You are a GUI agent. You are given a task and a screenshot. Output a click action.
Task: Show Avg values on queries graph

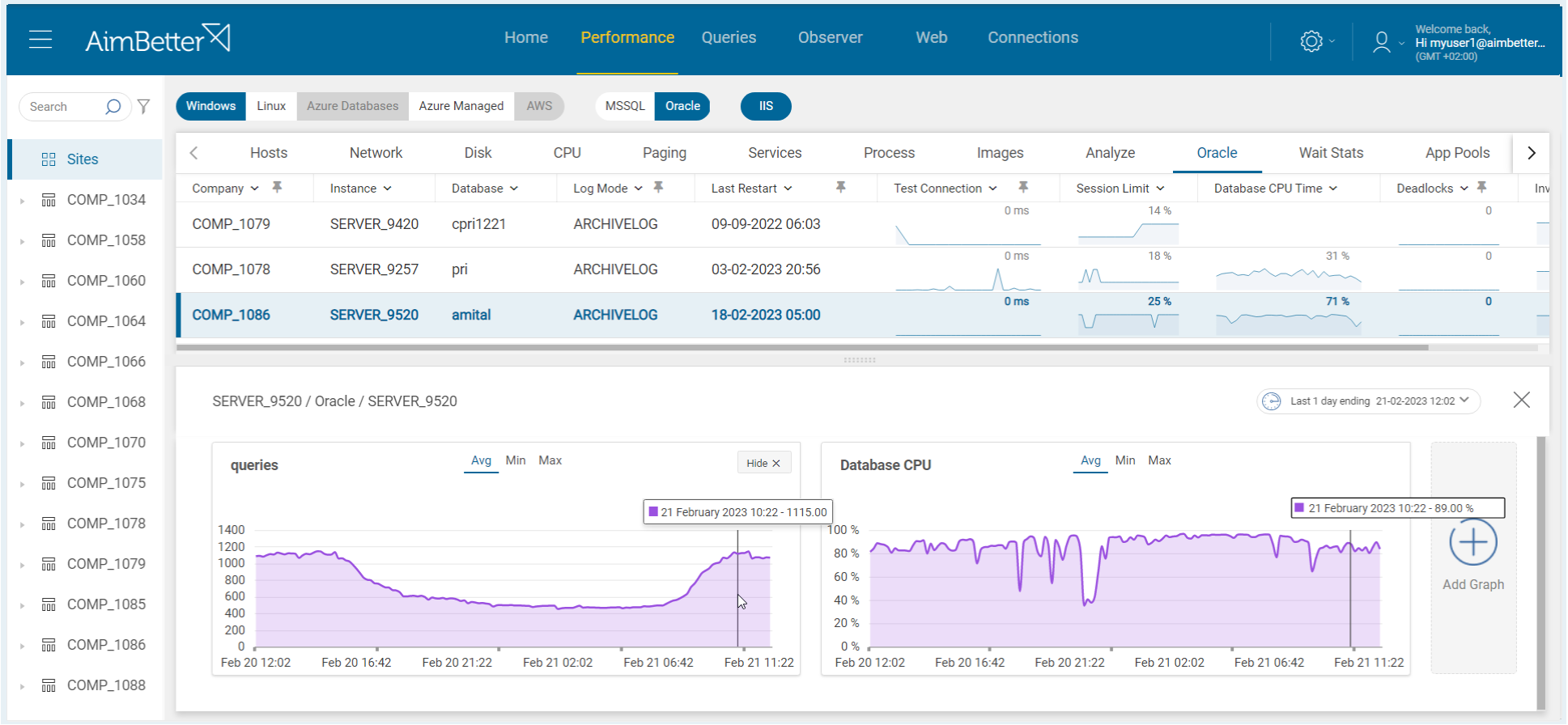coord(481,460)
